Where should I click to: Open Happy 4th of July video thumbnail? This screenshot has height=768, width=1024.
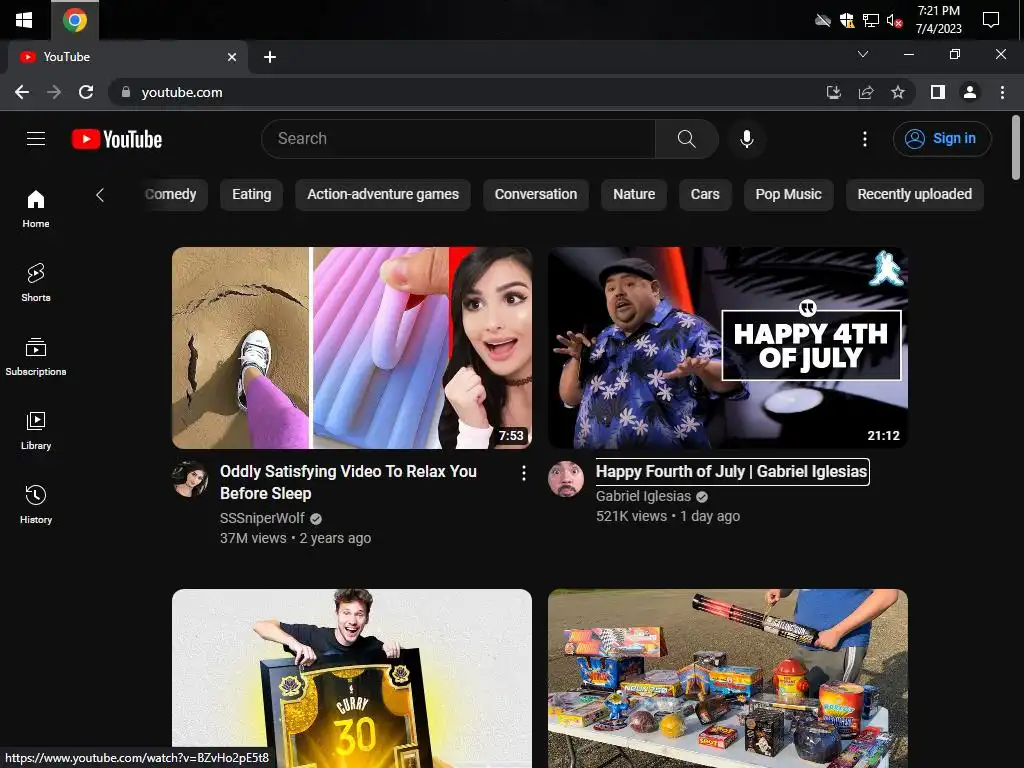(x=728, y=347)
